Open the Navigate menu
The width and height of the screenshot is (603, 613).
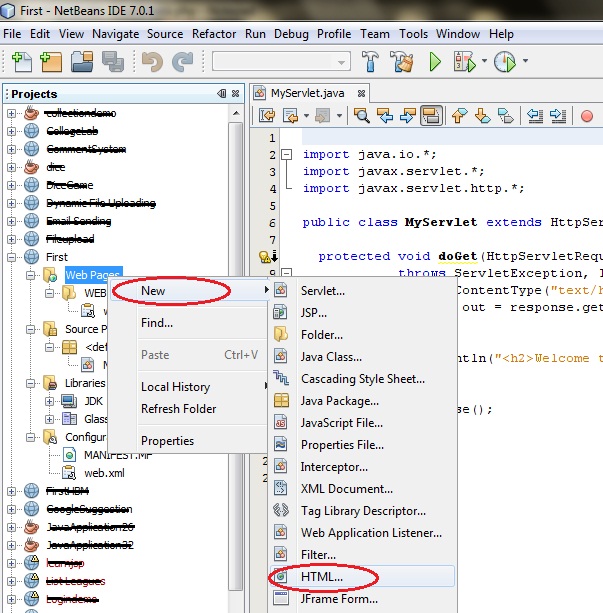pyautogui.click(x=116, y=34)
